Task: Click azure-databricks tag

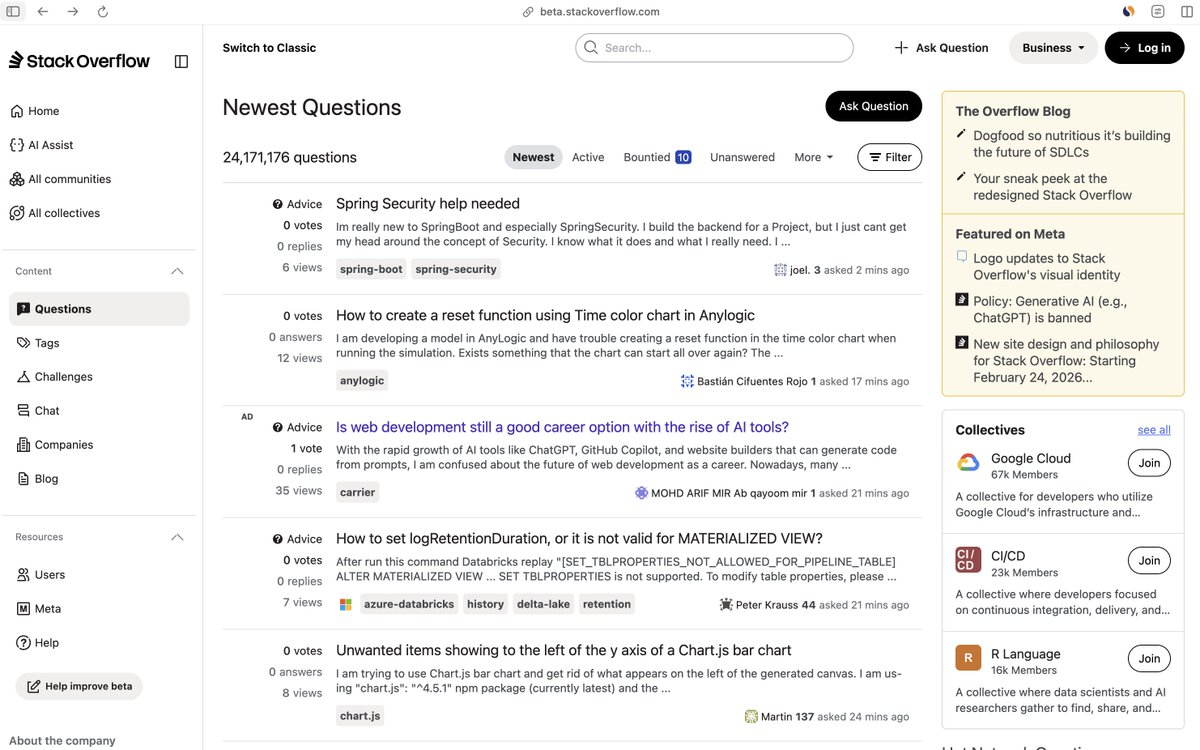Action: tap(409, 604)
